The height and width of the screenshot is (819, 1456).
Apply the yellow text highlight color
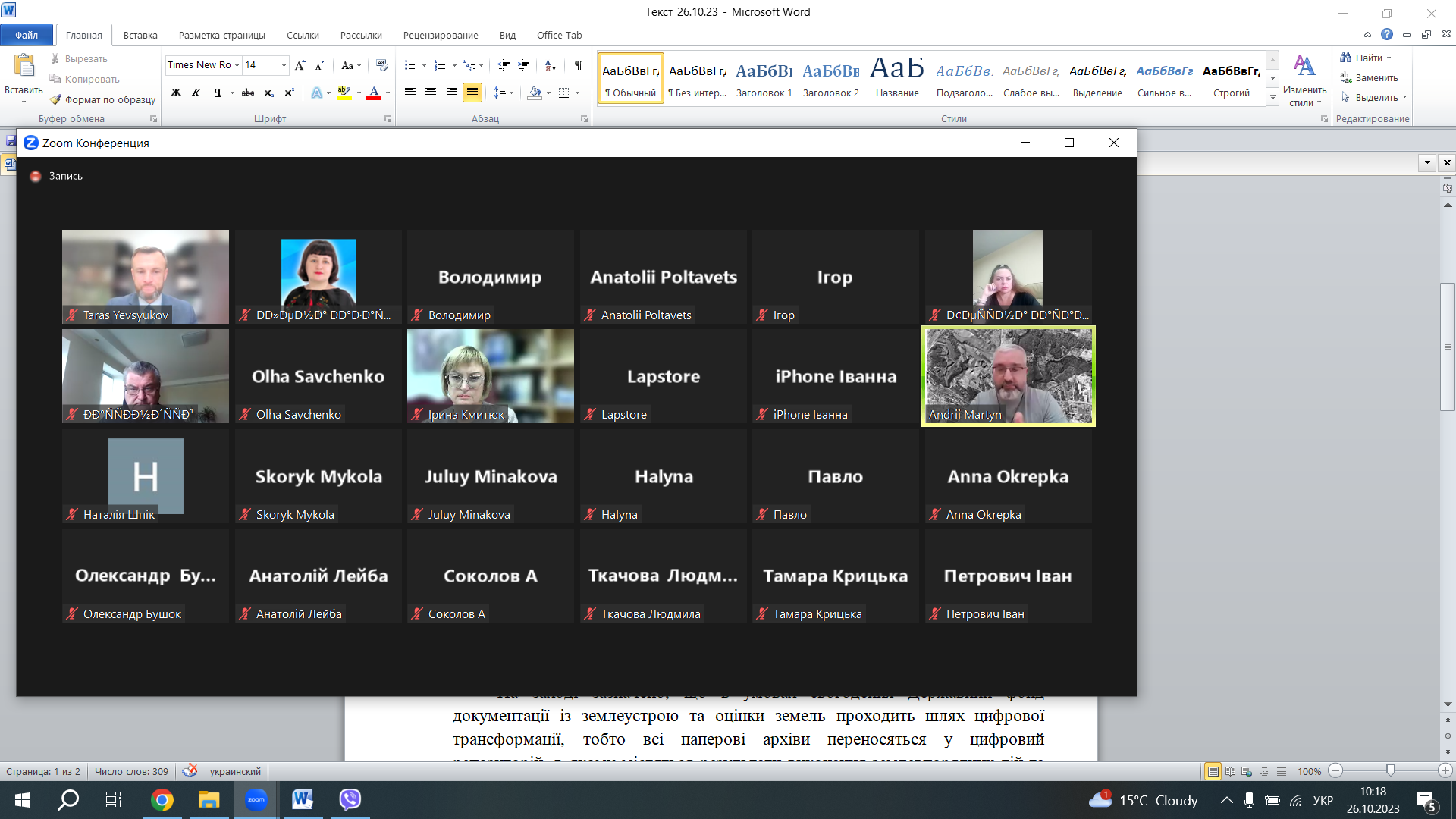(x=344, y=93)
